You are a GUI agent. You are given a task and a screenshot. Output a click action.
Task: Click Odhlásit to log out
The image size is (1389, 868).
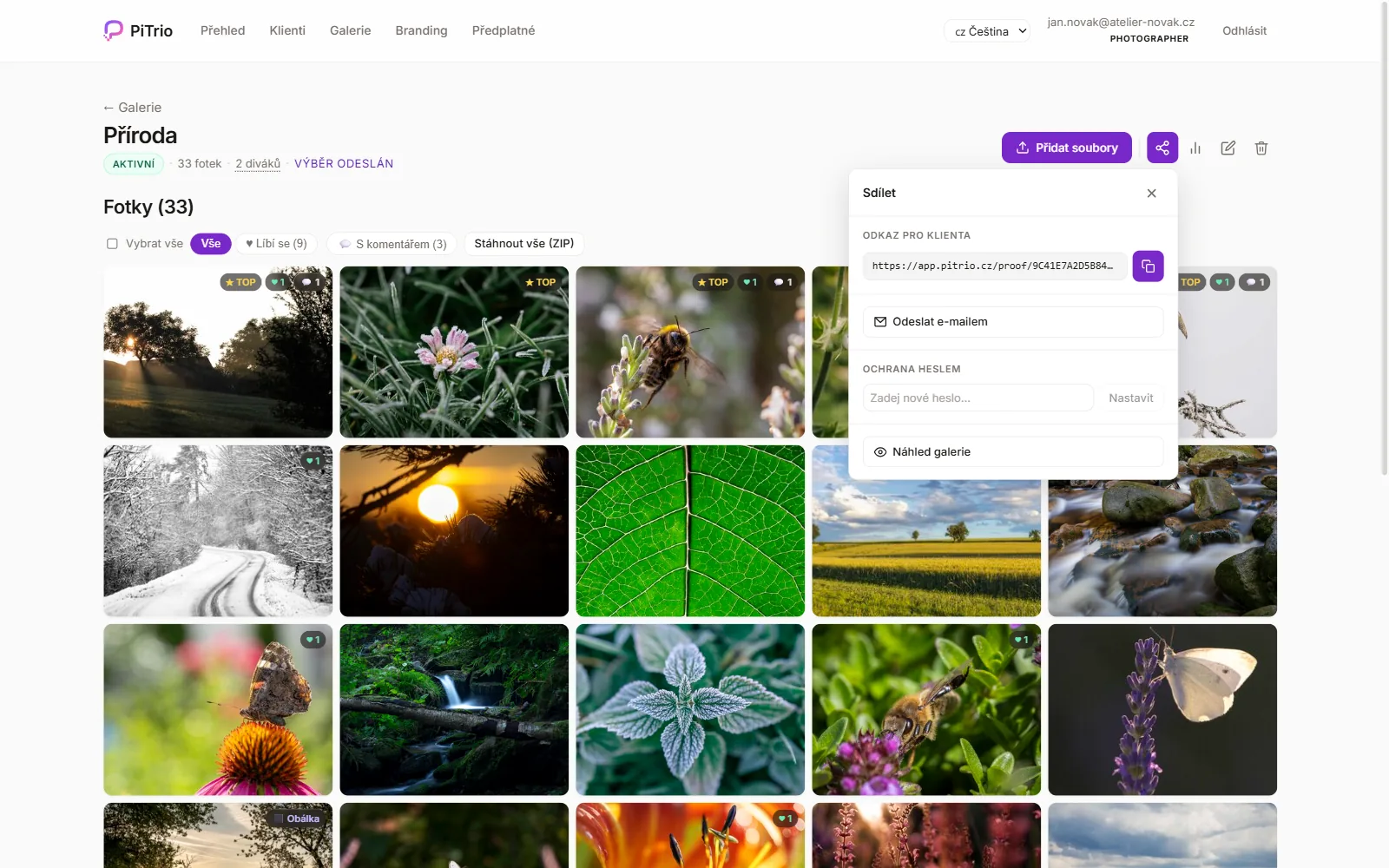click(x=1245, y=31)
